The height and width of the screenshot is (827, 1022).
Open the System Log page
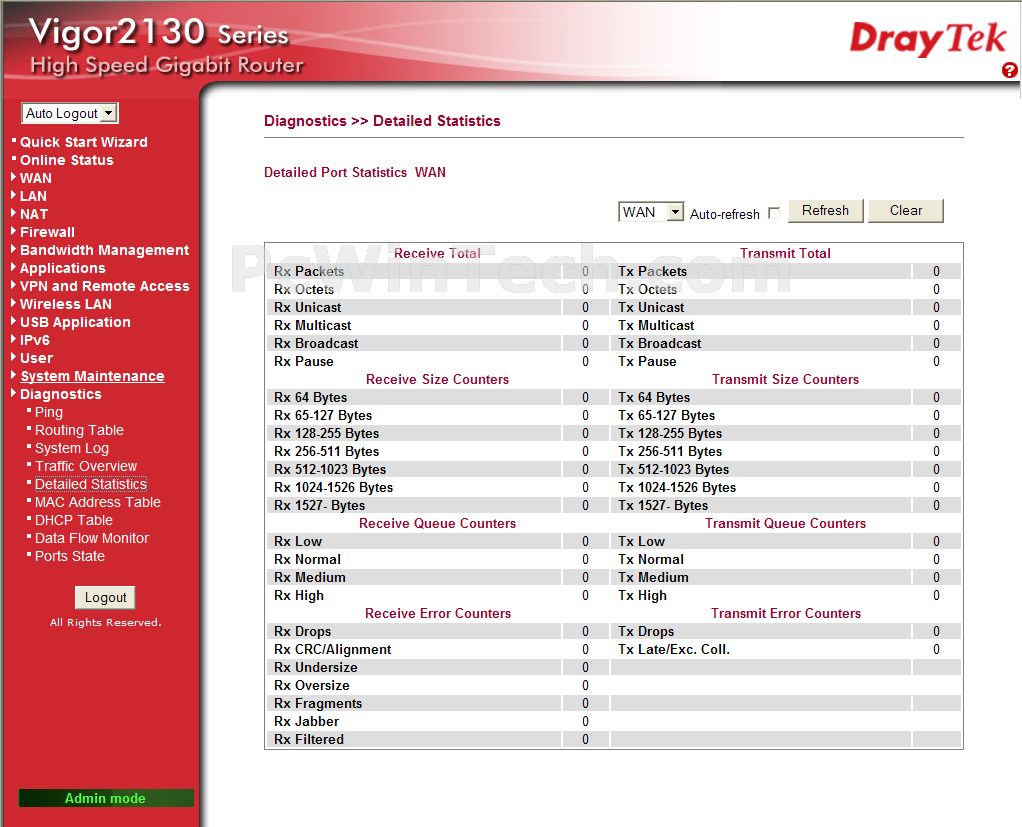[x=72, y=448]
